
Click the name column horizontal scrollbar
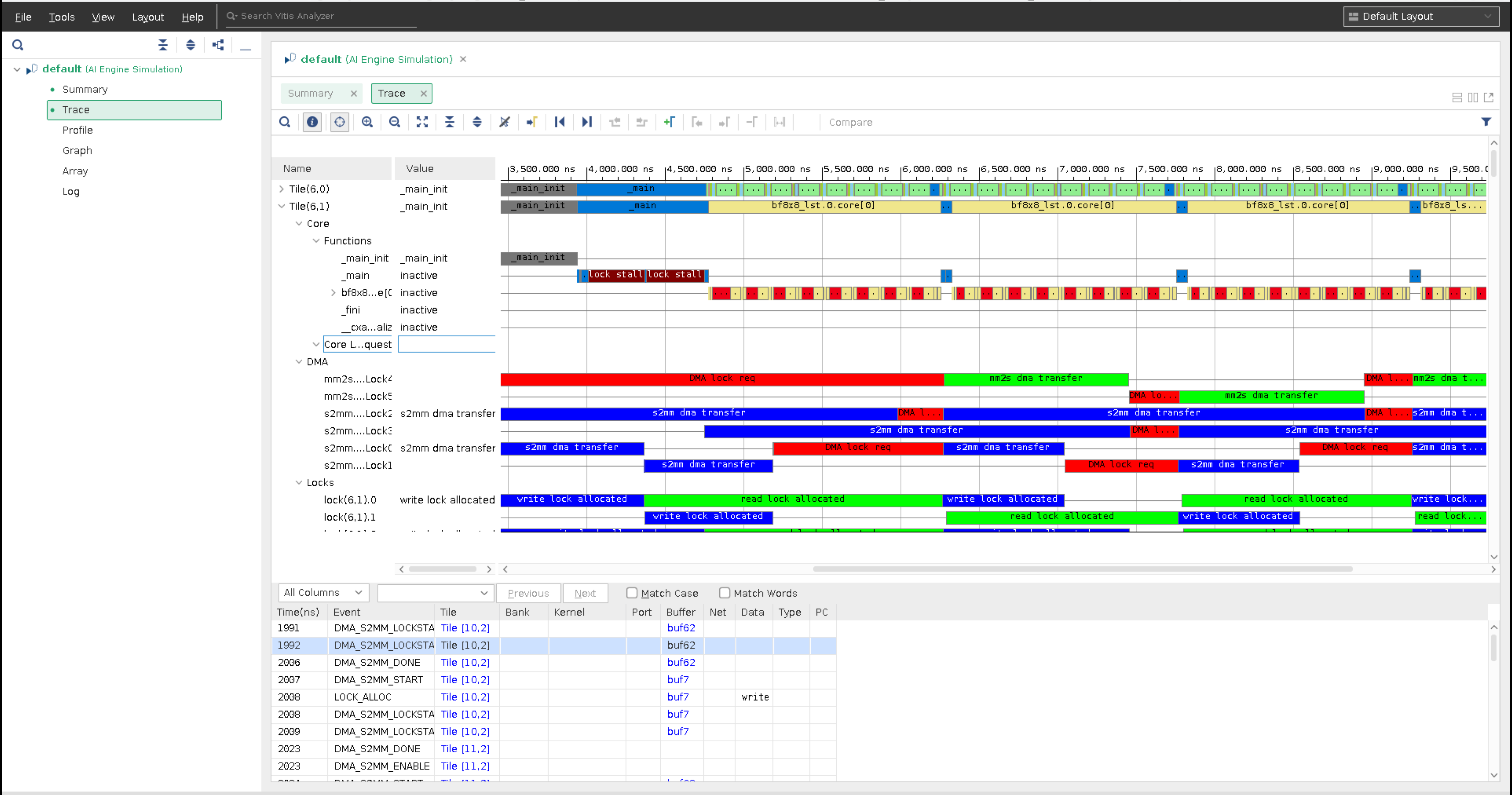443,569
